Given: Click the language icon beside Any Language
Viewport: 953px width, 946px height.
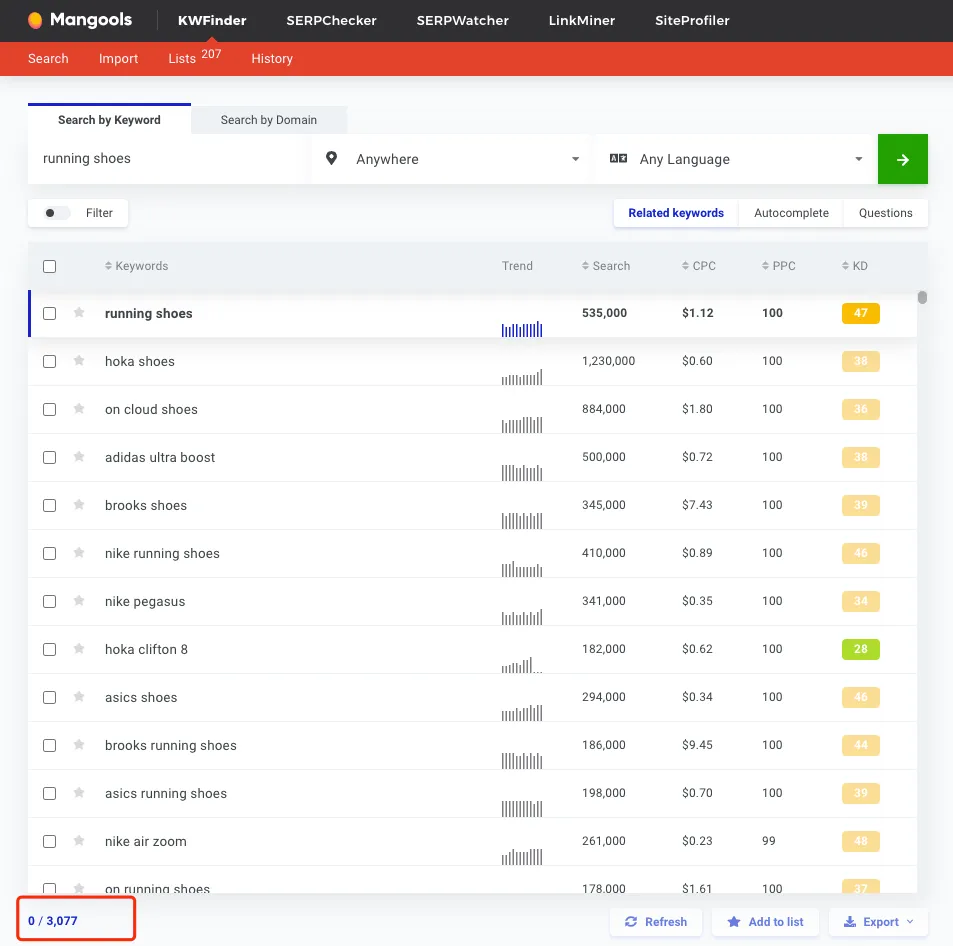Looking at the screenshot, I should (618, 159).
